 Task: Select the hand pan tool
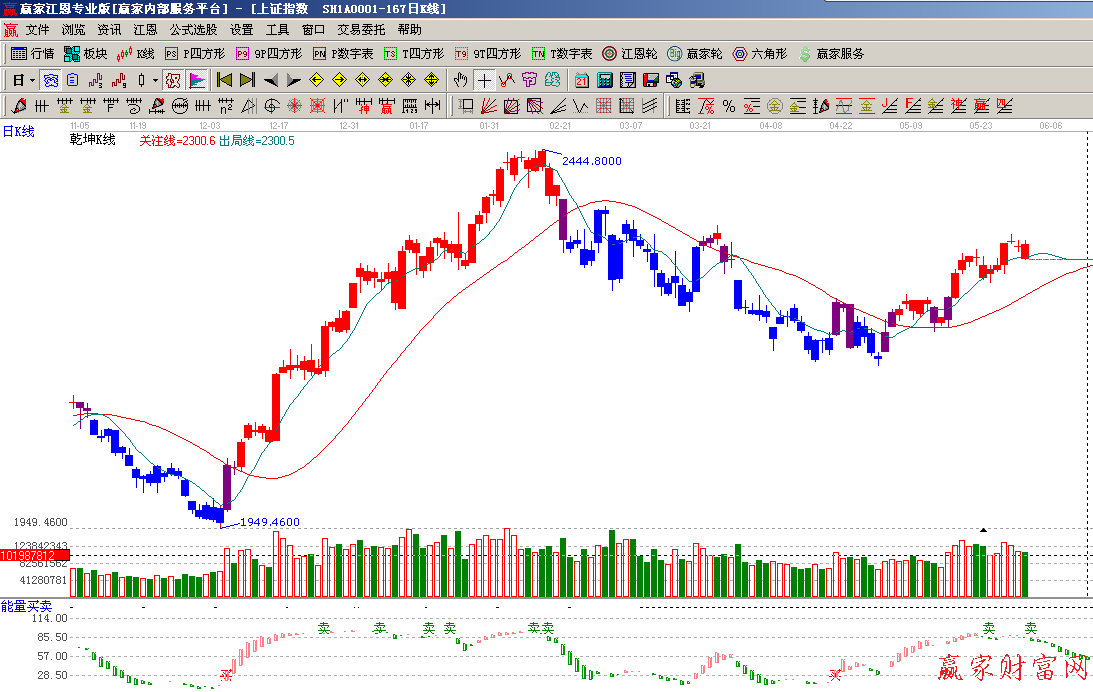click(x=460, y=80)
